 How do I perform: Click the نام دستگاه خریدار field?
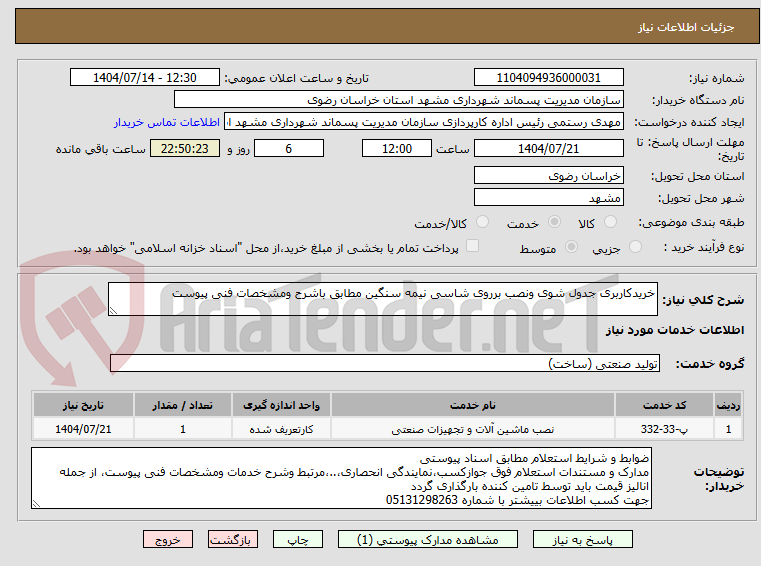[398, 100]
